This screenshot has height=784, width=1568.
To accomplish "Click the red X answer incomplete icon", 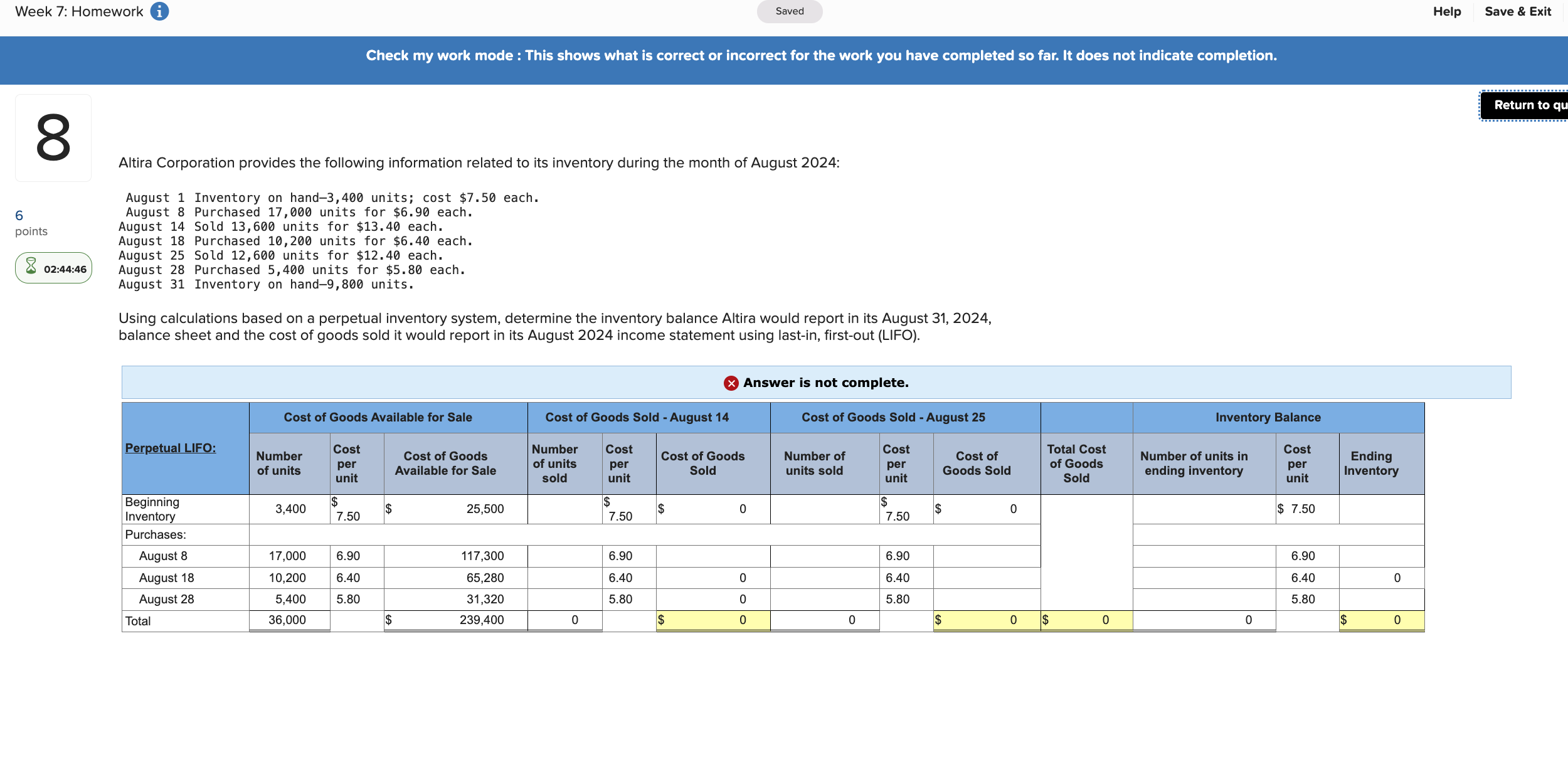I will (x=731, y=383).
